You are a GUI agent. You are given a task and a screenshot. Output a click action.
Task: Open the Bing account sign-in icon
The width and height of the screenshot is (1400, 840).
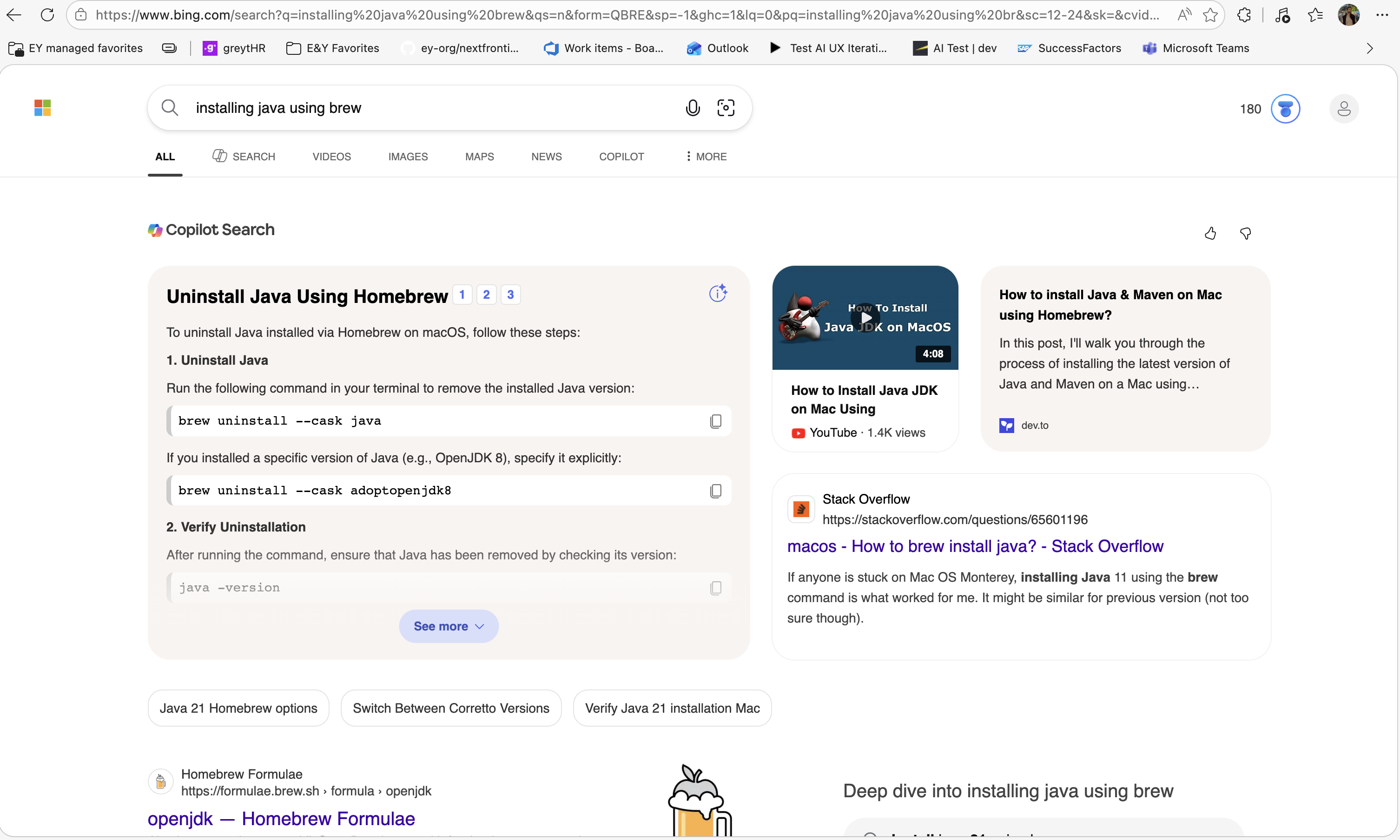[x=1344, y=109]
